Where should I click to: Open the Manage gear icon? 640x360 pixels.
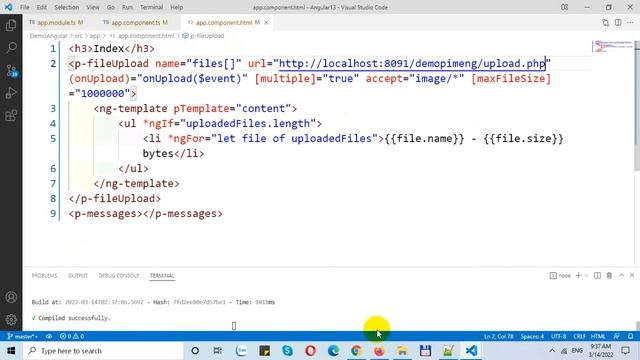coord(11,319)
